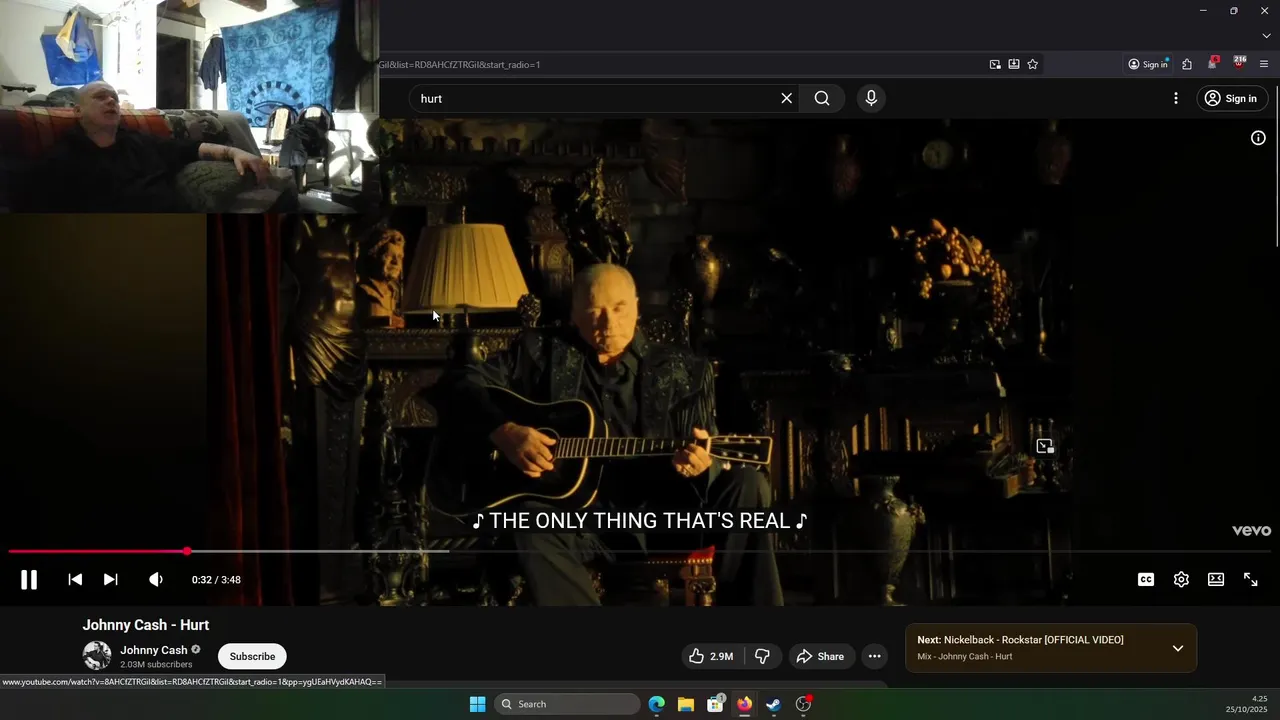Click the install/download page icon in address bar
1280x720 pixels.
click(x=1014, y=64)
